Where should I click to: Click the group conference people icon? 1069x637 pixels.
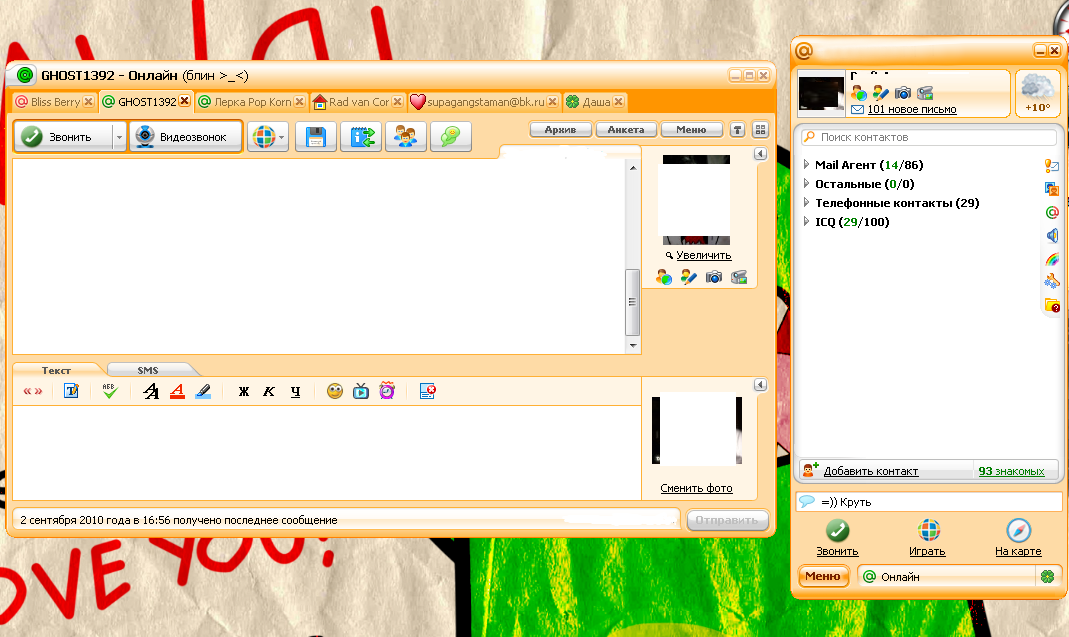[x=406, y=137]
